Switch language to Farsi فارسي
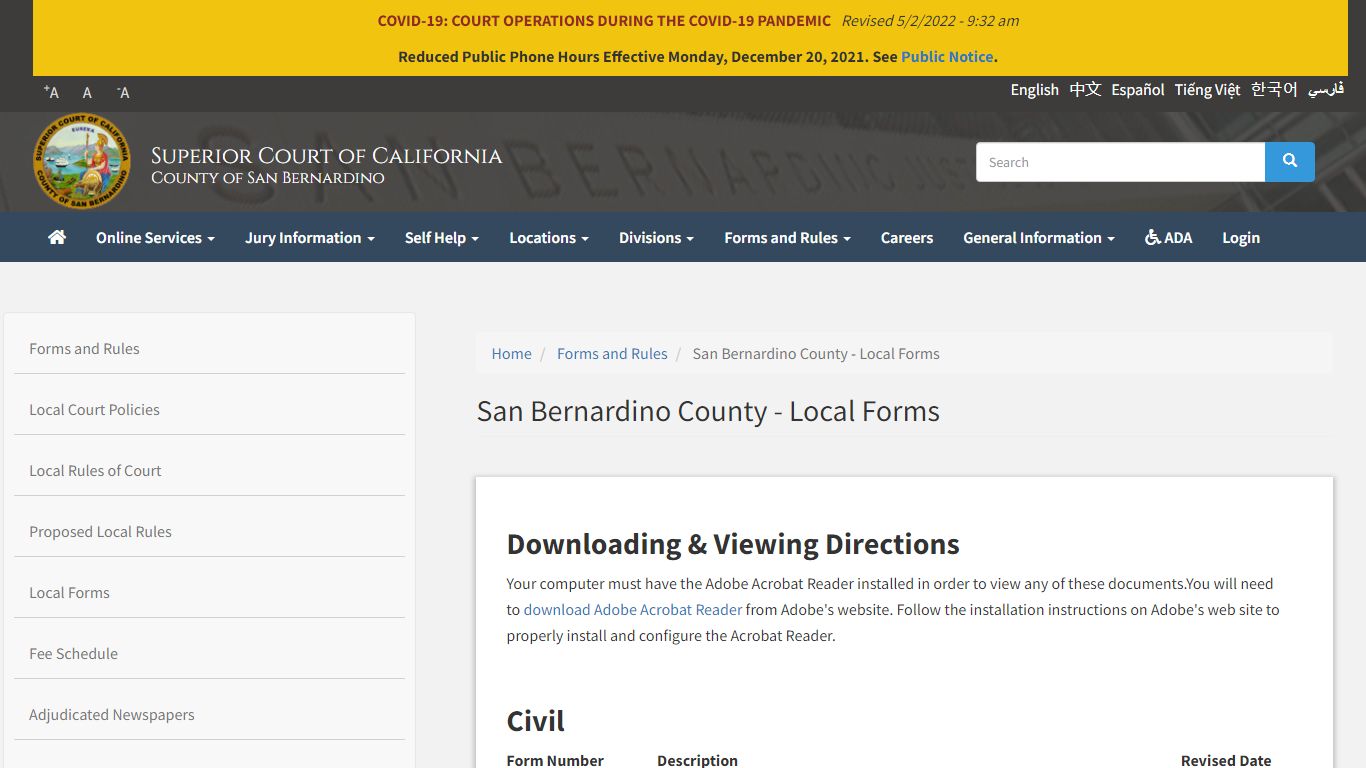Viewport: 1366px width, 768px height. coord(1326,90)
